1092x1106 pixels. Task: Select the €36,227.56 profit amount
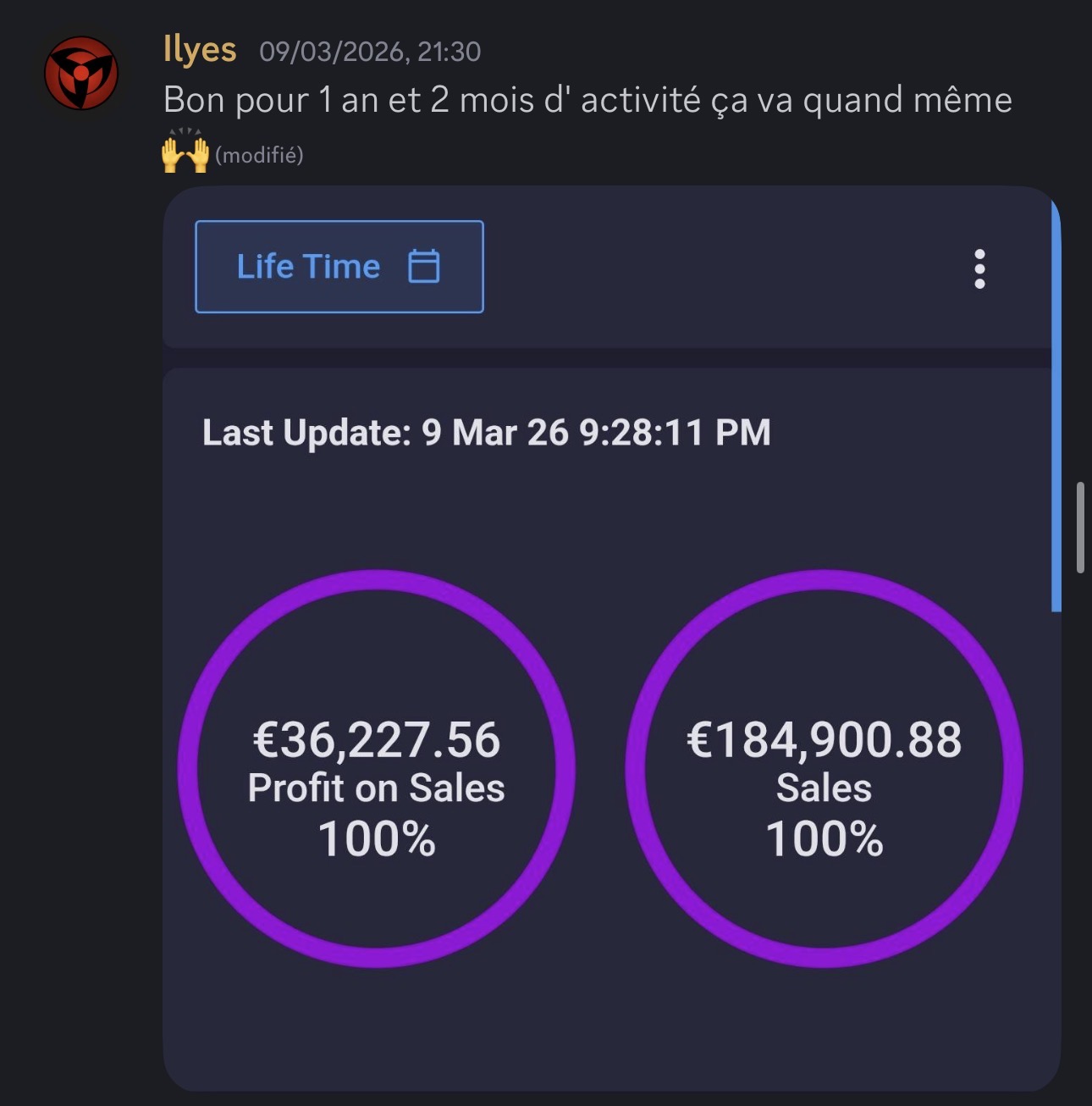click(377, 739)
